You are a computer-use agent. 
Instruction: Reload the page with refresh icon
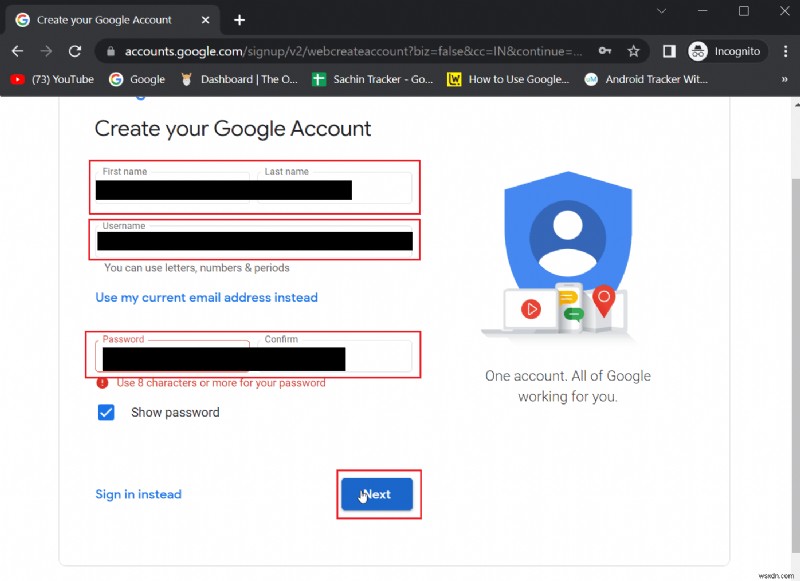tap(75, 51)
